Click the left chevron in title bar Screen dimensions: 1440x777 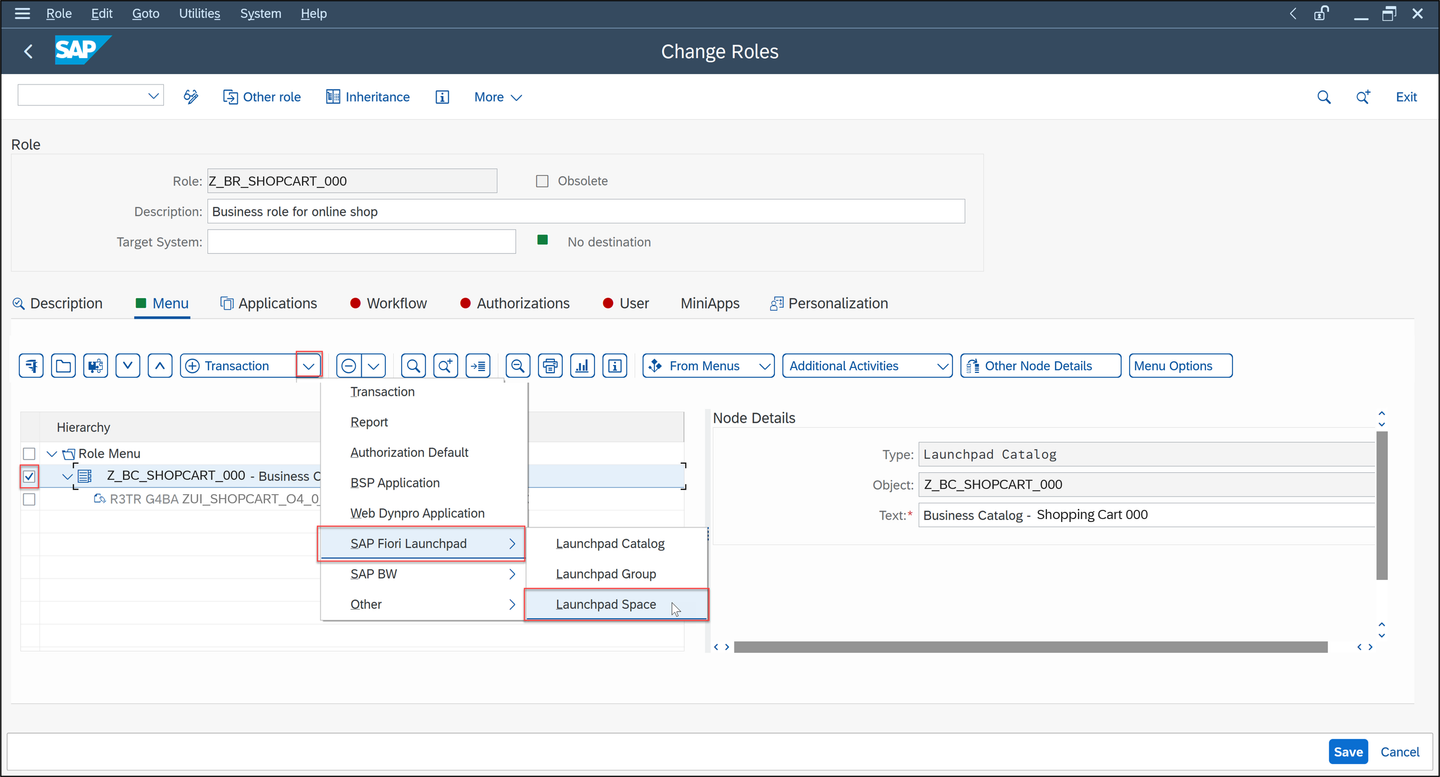tap(1293, 14)
